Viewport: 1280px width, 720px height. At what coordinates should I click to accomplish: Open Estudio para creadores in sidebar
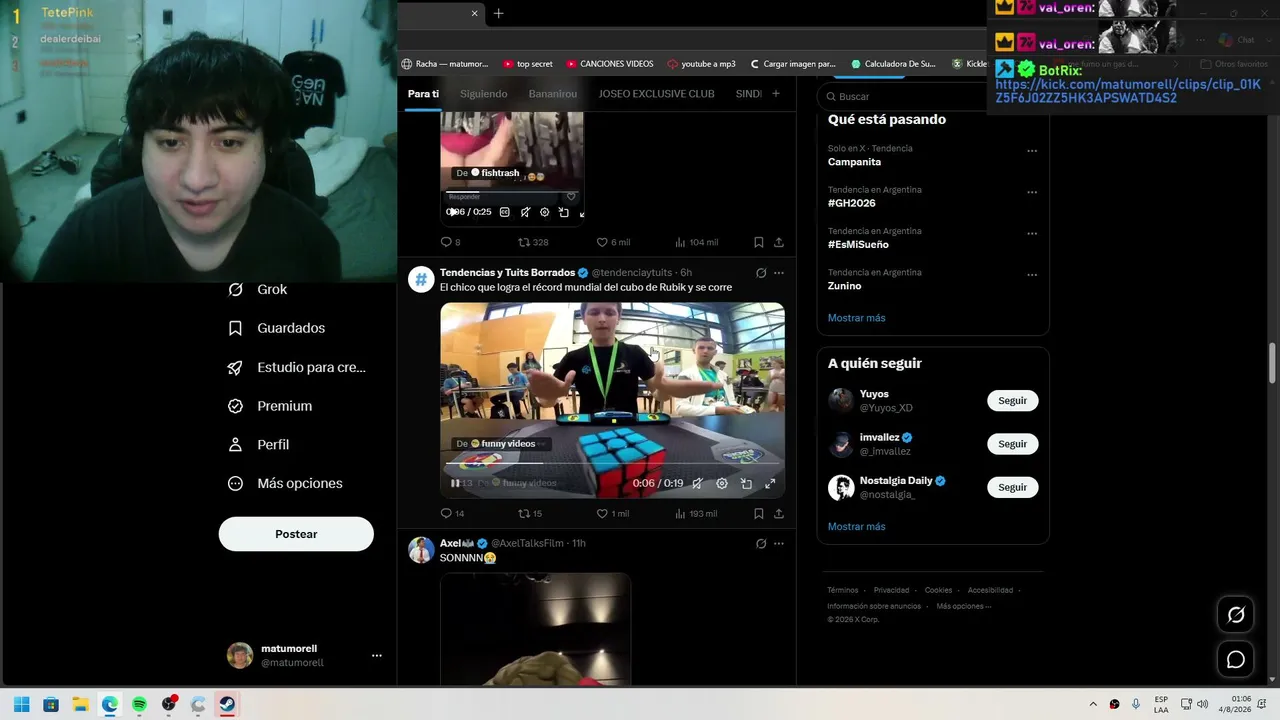tap(296, 367)
